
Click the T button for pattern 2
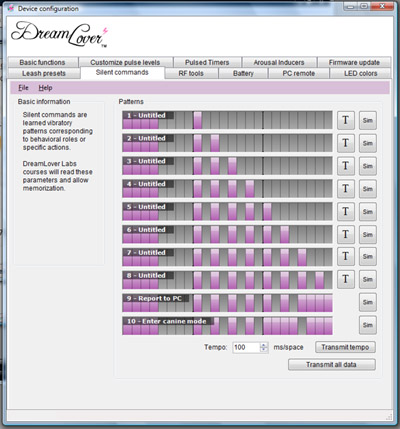(x=346, y=143)
